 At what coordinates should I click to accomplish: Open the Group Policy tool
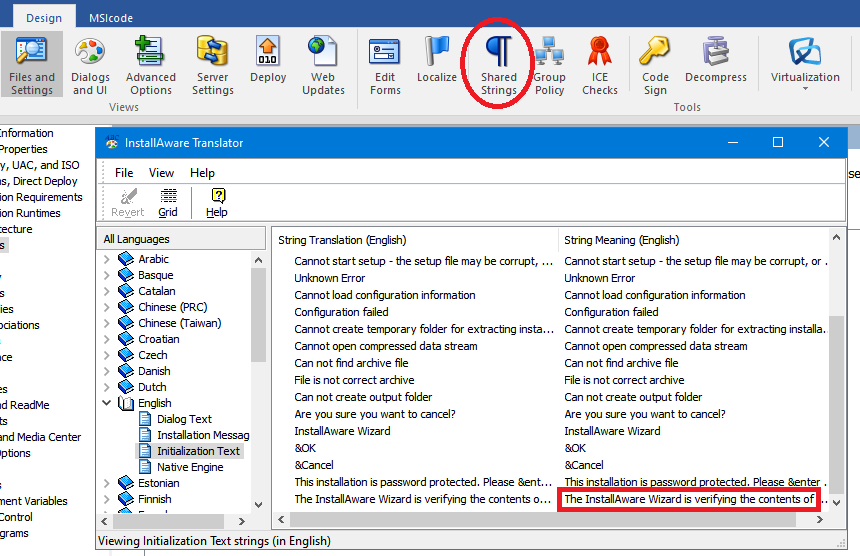[549, 65]
